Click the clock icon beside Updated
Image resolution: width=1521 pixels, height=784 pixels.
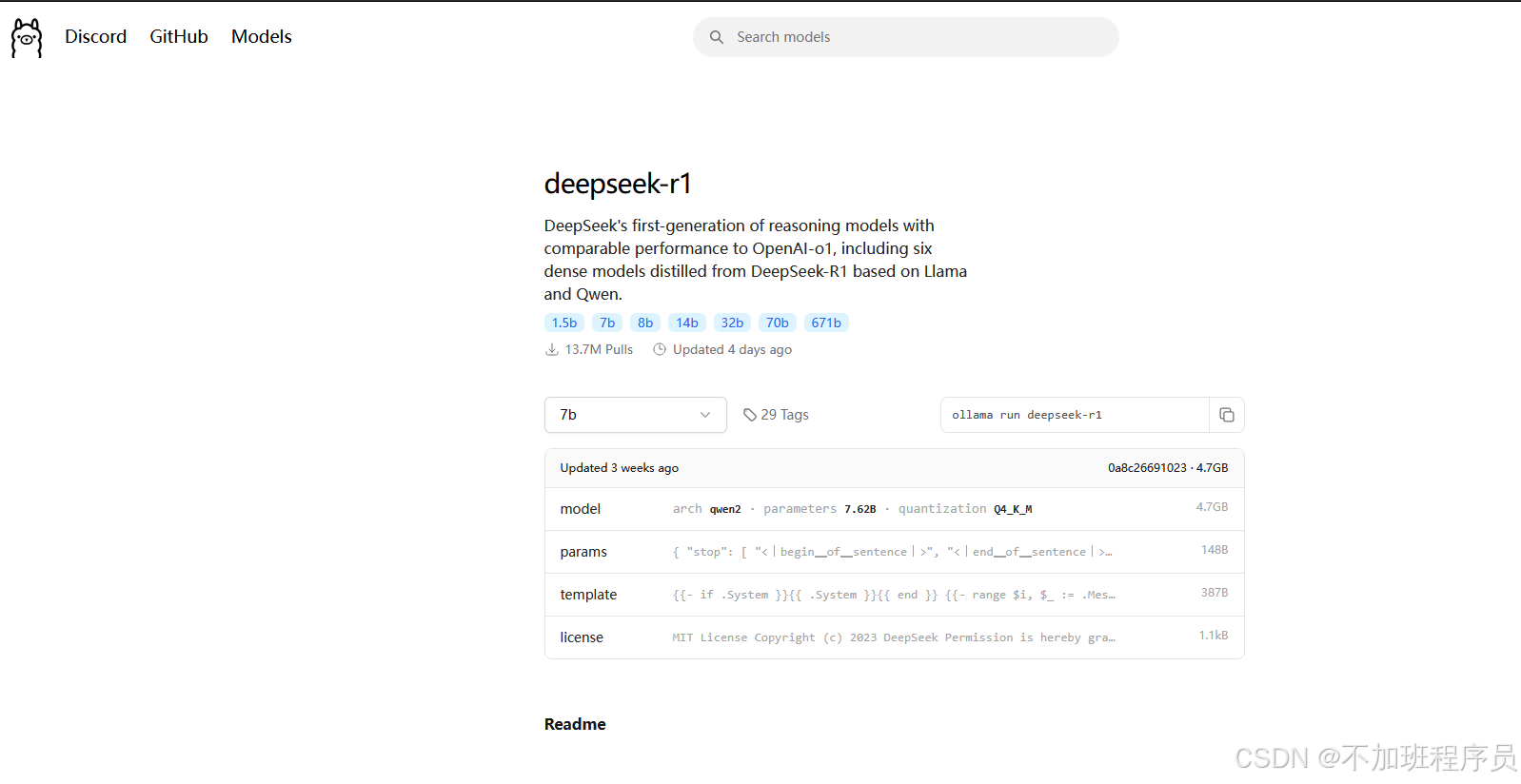click(660, 349)
